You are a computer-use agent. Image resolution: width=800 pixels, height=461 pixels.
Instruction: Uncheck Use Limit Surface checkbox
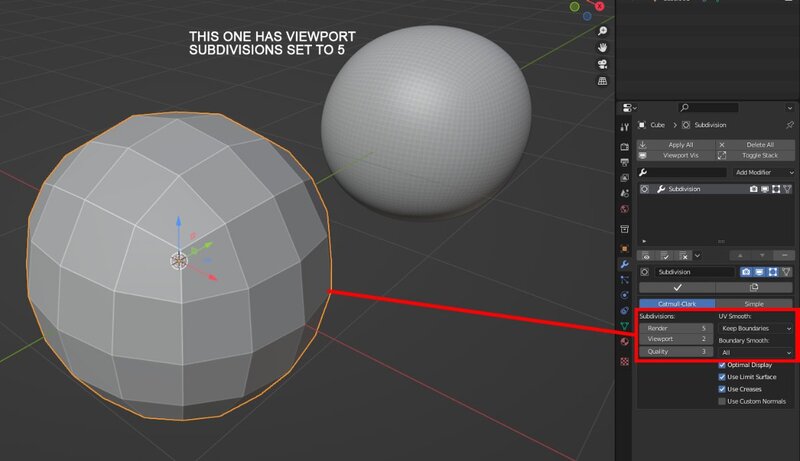pyautogui.click(x=722, y=377)
